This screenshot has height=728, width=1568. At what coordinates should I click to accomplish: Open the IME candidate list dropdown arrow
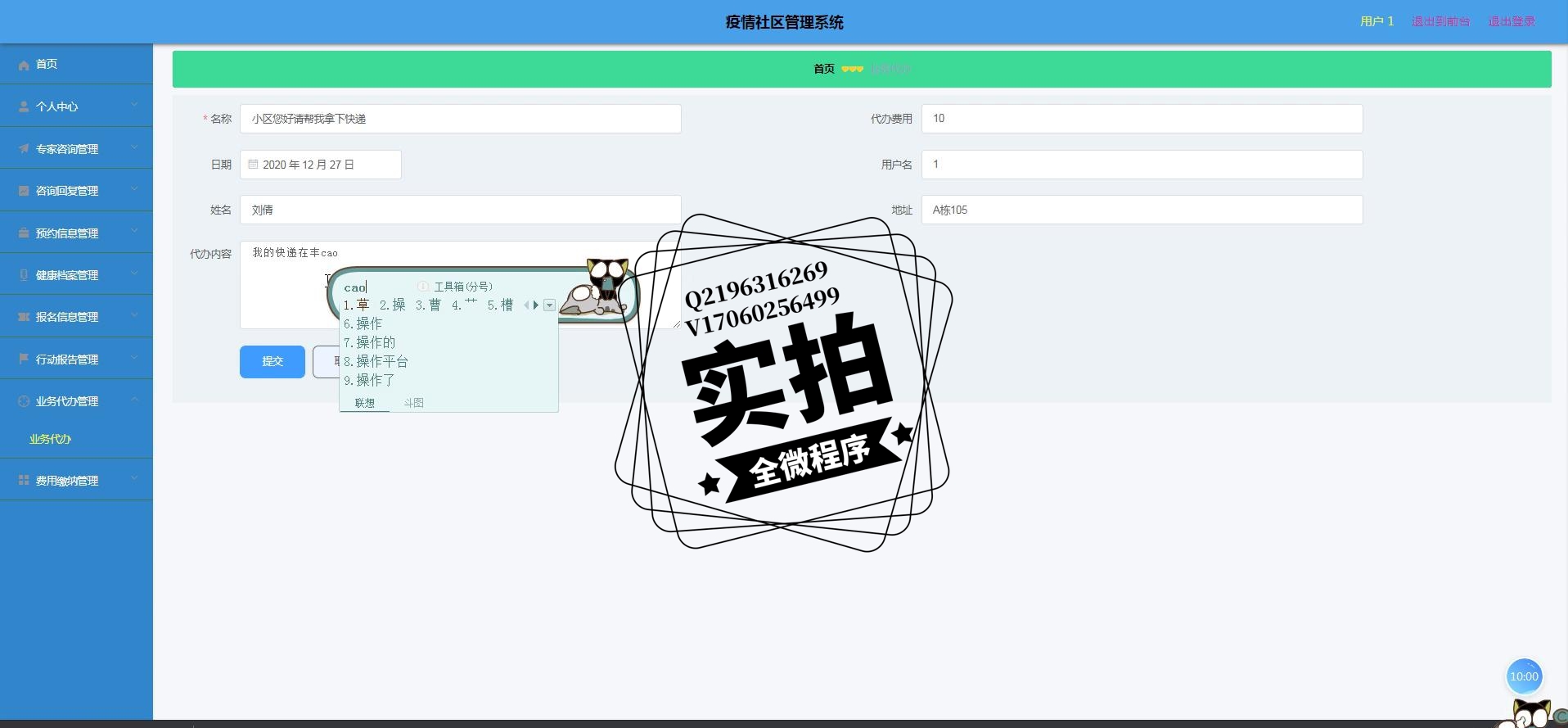click(x=549, y=305)
